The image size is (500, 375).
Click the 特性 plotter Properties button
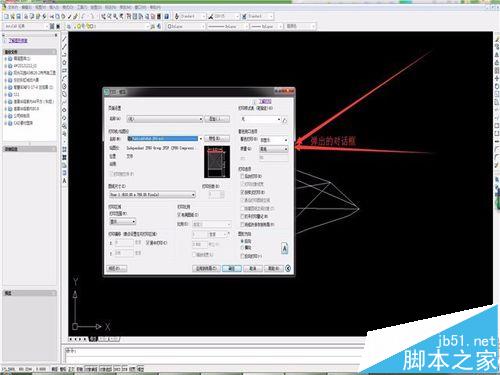pyautogui.click(x=217, y=138)
